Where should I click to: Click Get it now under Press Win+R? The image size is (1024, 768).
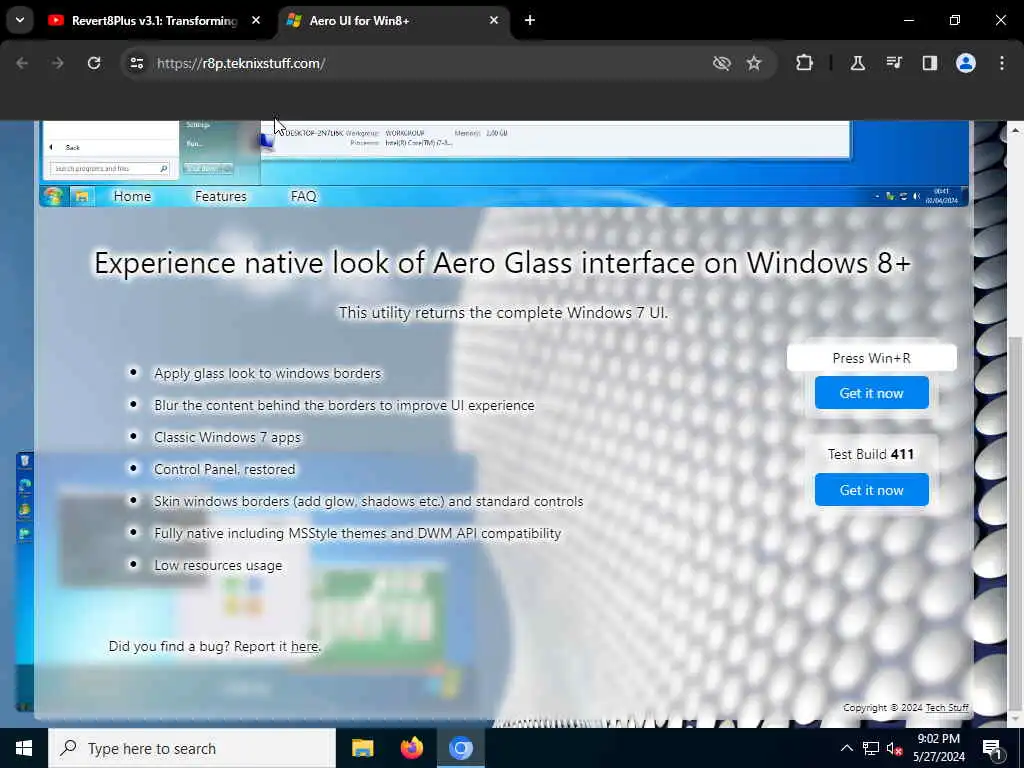(871, 393)
